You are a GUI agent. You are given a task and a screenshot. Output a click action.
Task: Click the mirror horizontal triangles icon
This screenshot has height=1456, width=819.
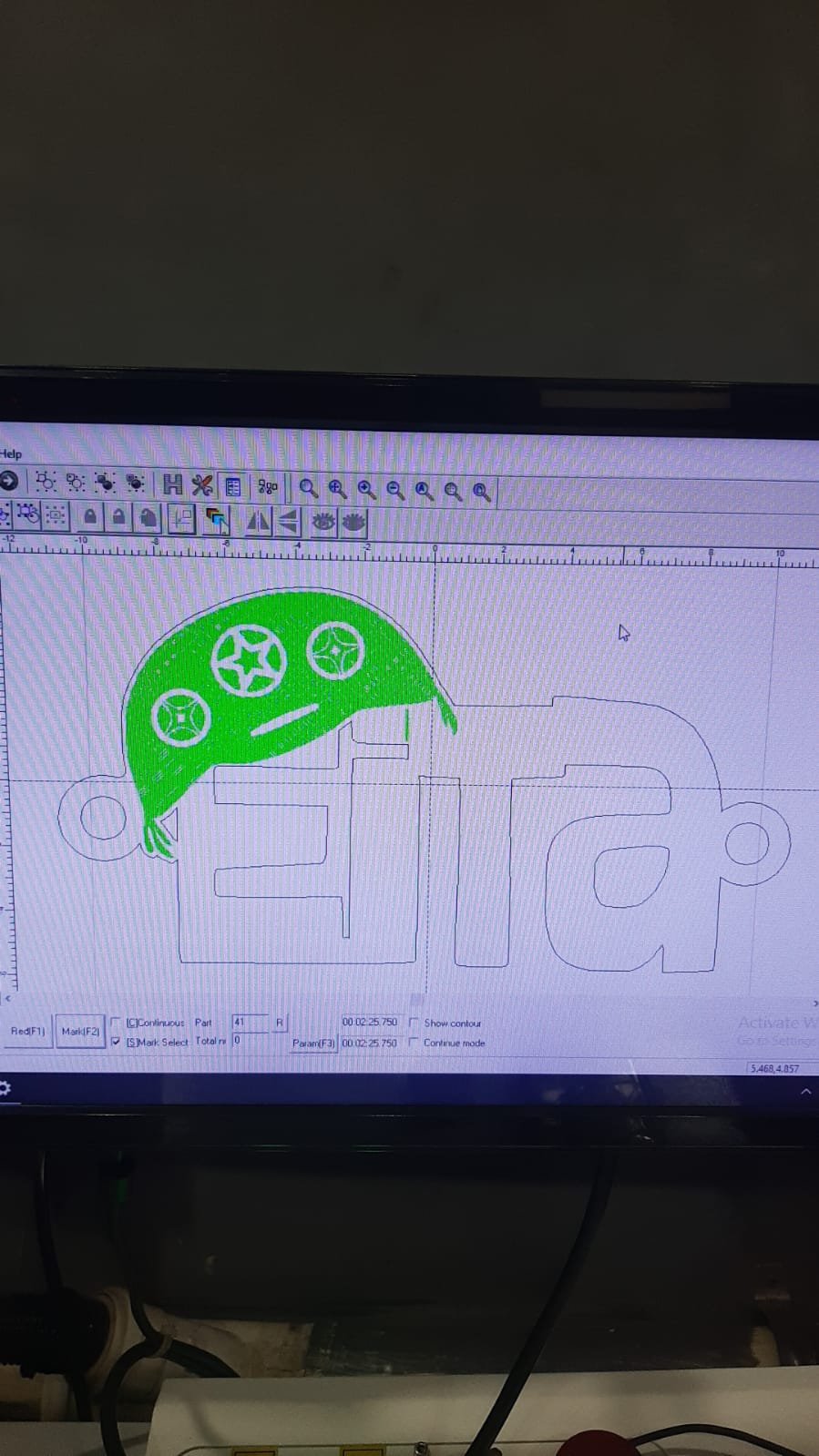pyautogui.click(x=258, y=521)
